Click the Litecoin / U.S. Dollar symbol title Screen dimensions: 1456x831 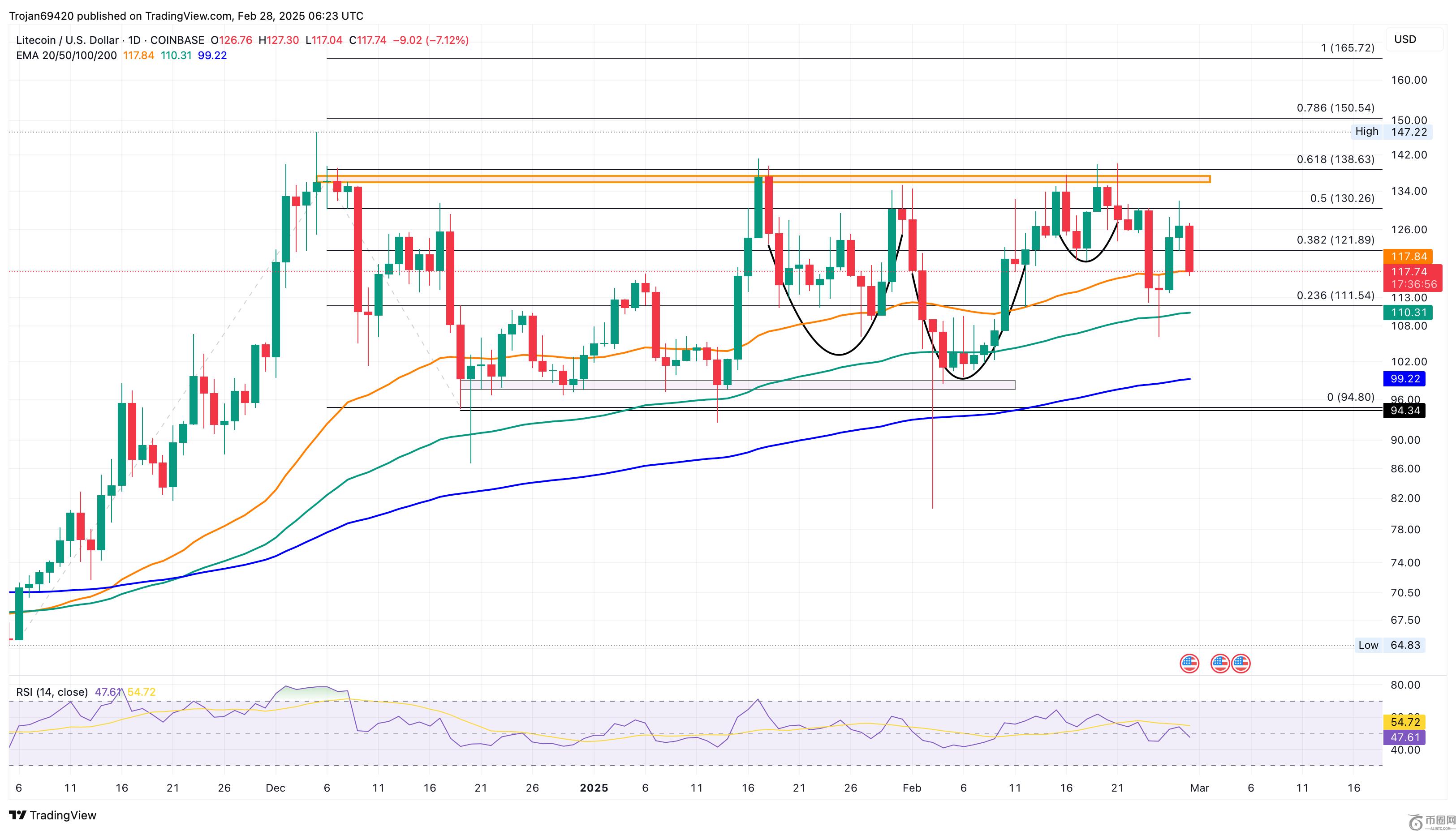pyautogui.click(x=67, y=40)
